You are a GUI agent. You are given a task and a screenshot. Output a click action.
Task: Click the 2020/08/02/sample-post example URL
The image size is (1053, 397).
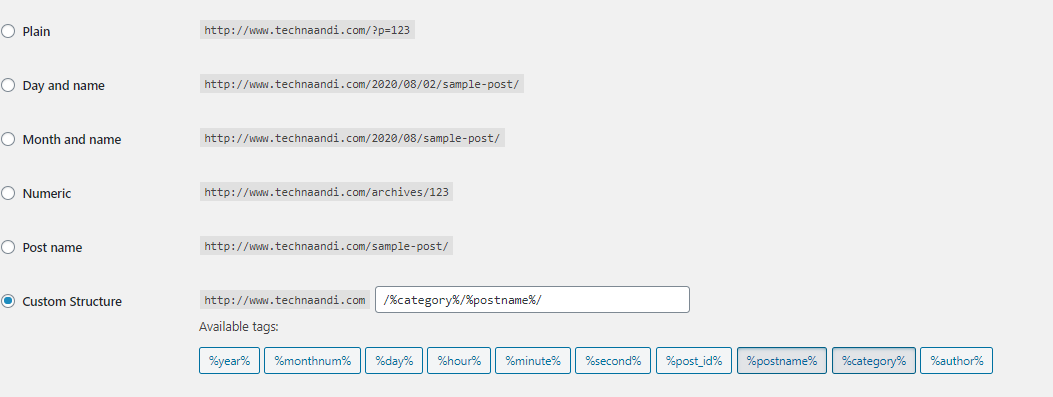(x=361, y=85)
